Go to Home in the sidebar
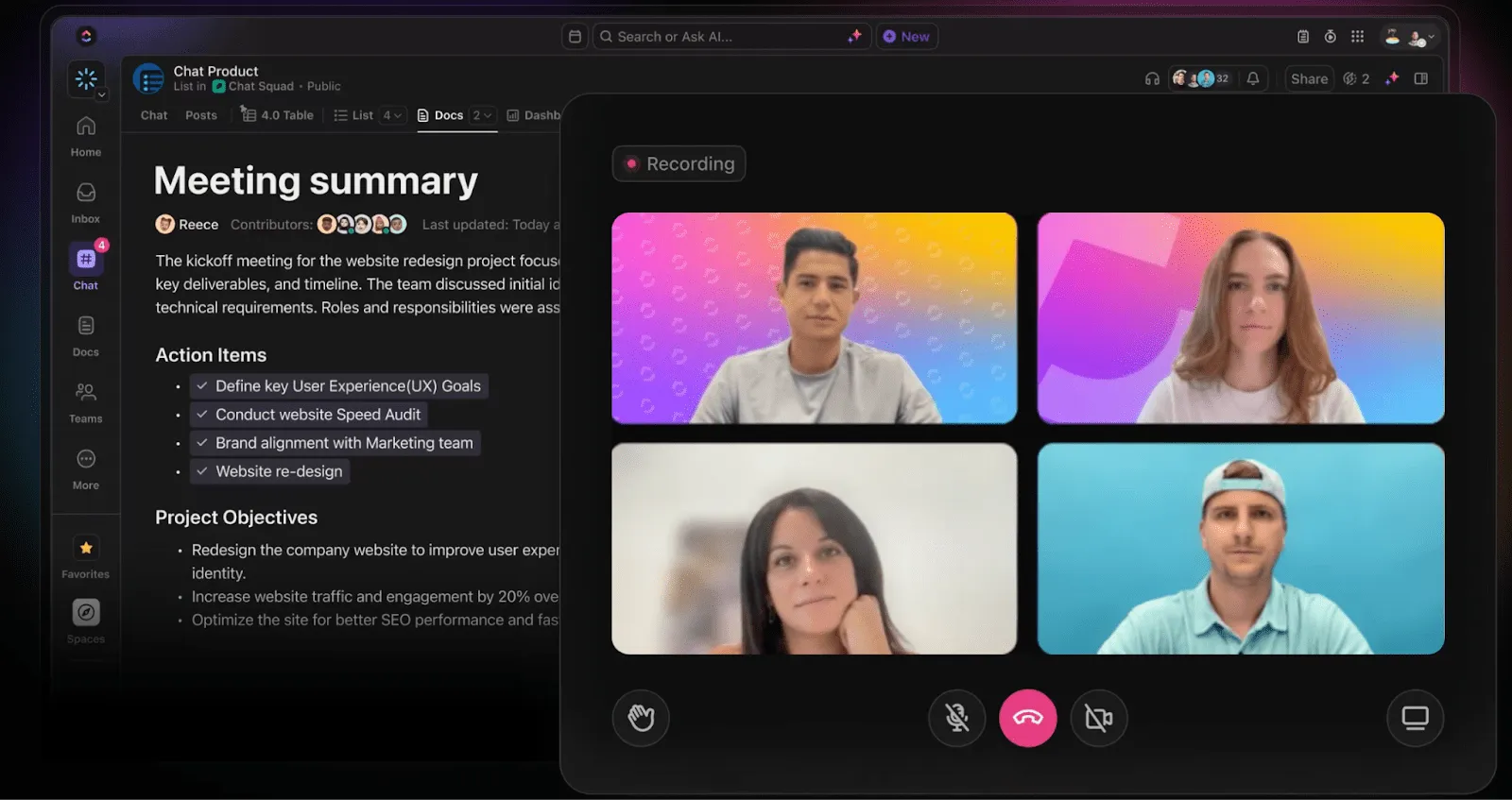Screen dimensions: 1512x800 [x=86, y=136]
